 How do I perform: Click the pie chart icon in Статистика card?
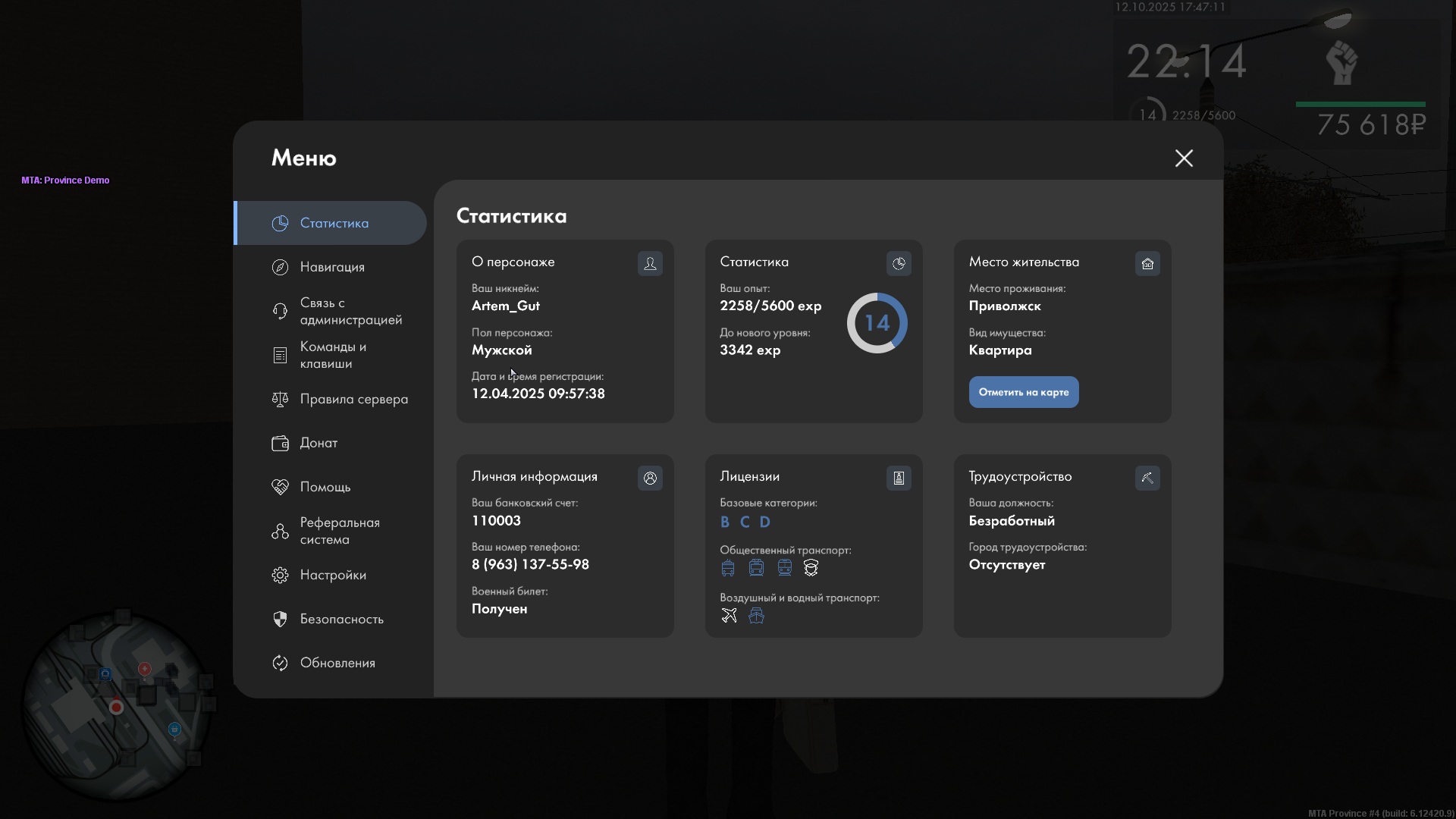pyautogui.click(x=899, y=263)
